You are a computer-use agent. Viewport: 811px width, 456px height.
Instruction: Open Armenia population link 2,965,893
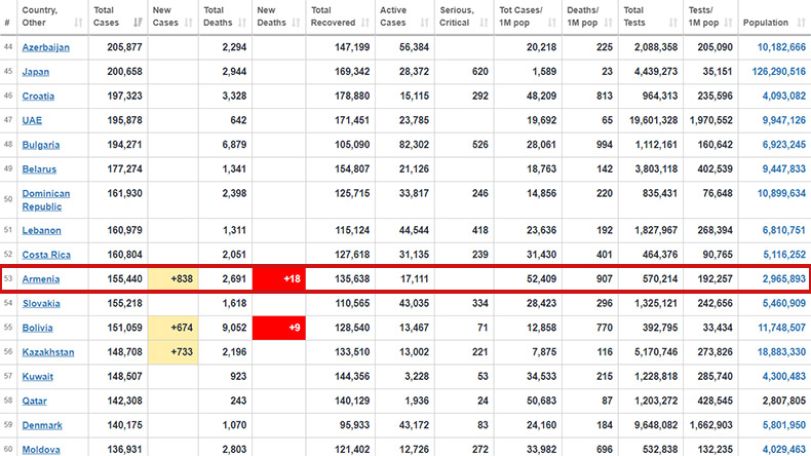[784, 279]
